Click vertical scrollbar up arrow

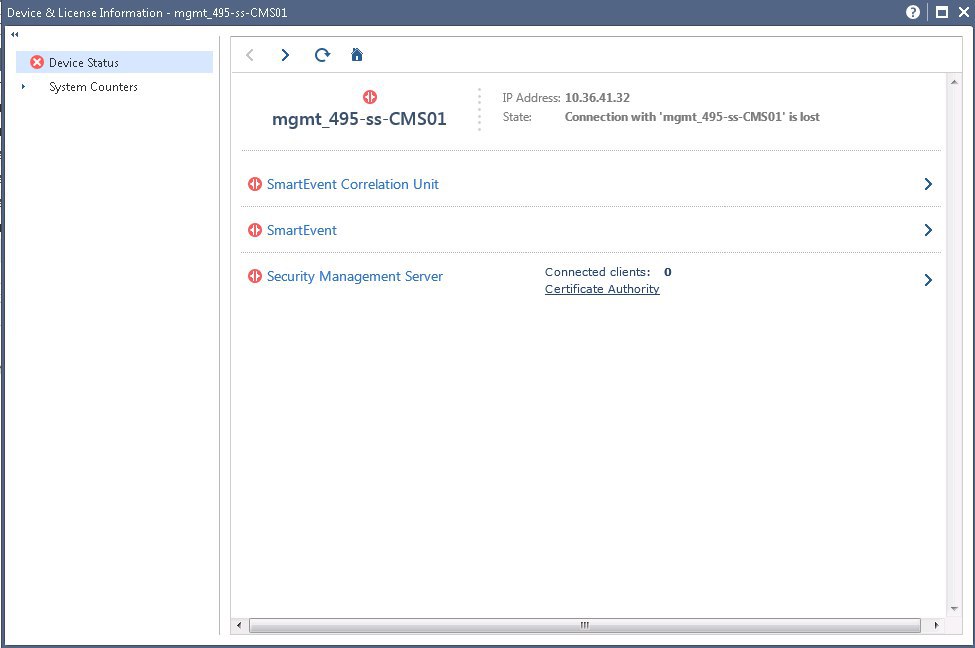tap(954, 82)
